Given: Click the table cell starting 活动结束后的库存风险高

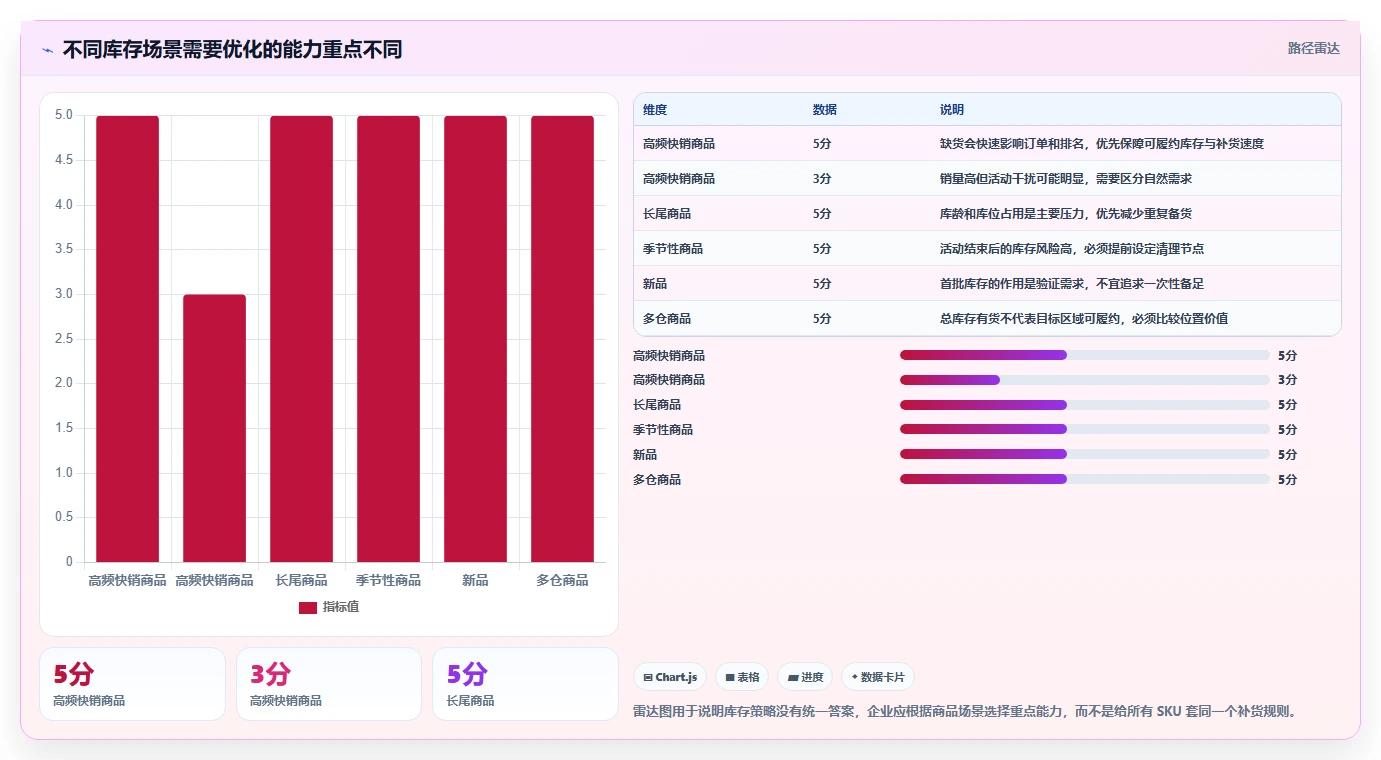Looking at the screenshot, I should click(1072, 249).
